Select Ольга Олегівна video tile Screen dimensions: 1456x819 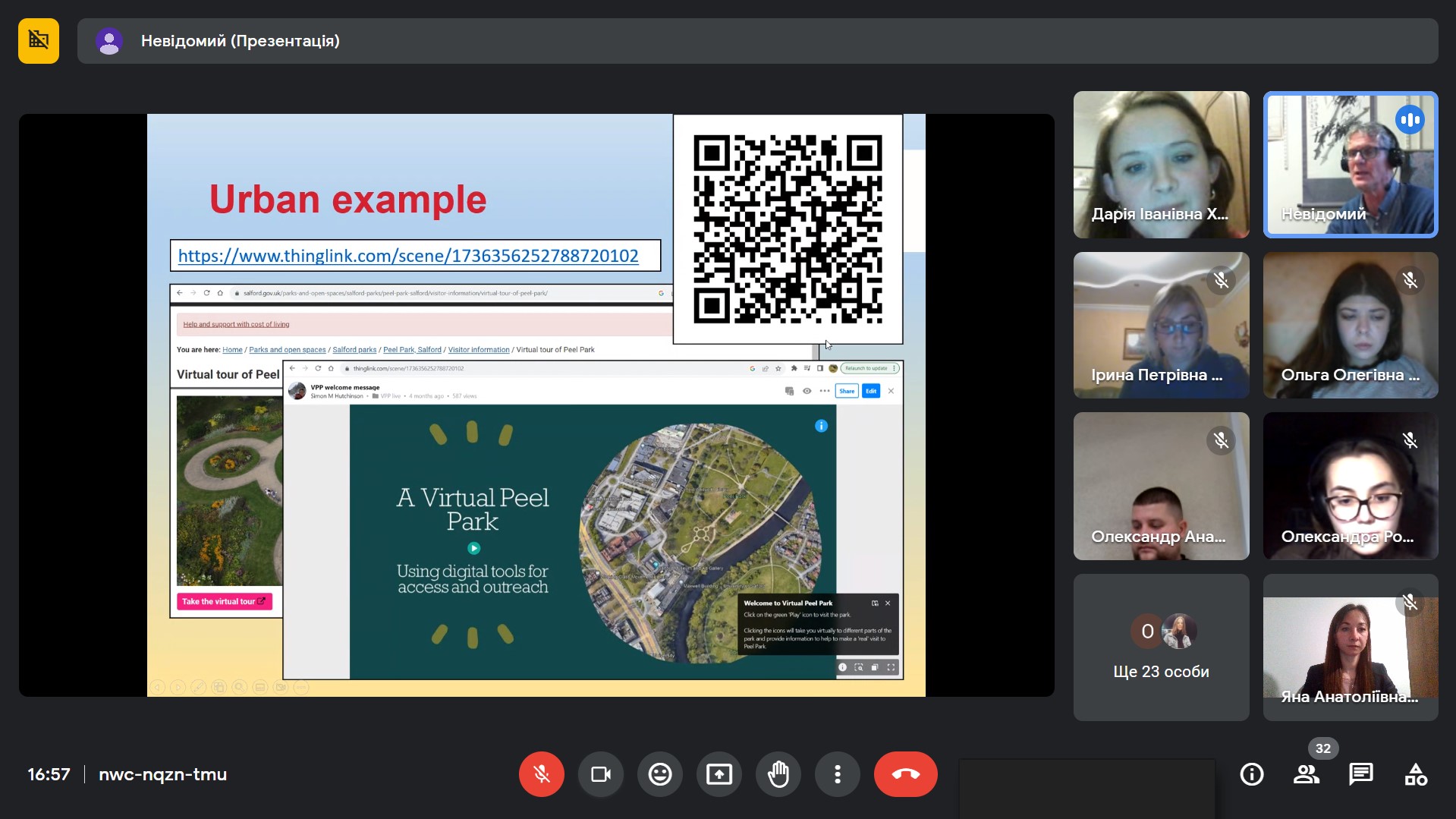[x=1351, y=326]
